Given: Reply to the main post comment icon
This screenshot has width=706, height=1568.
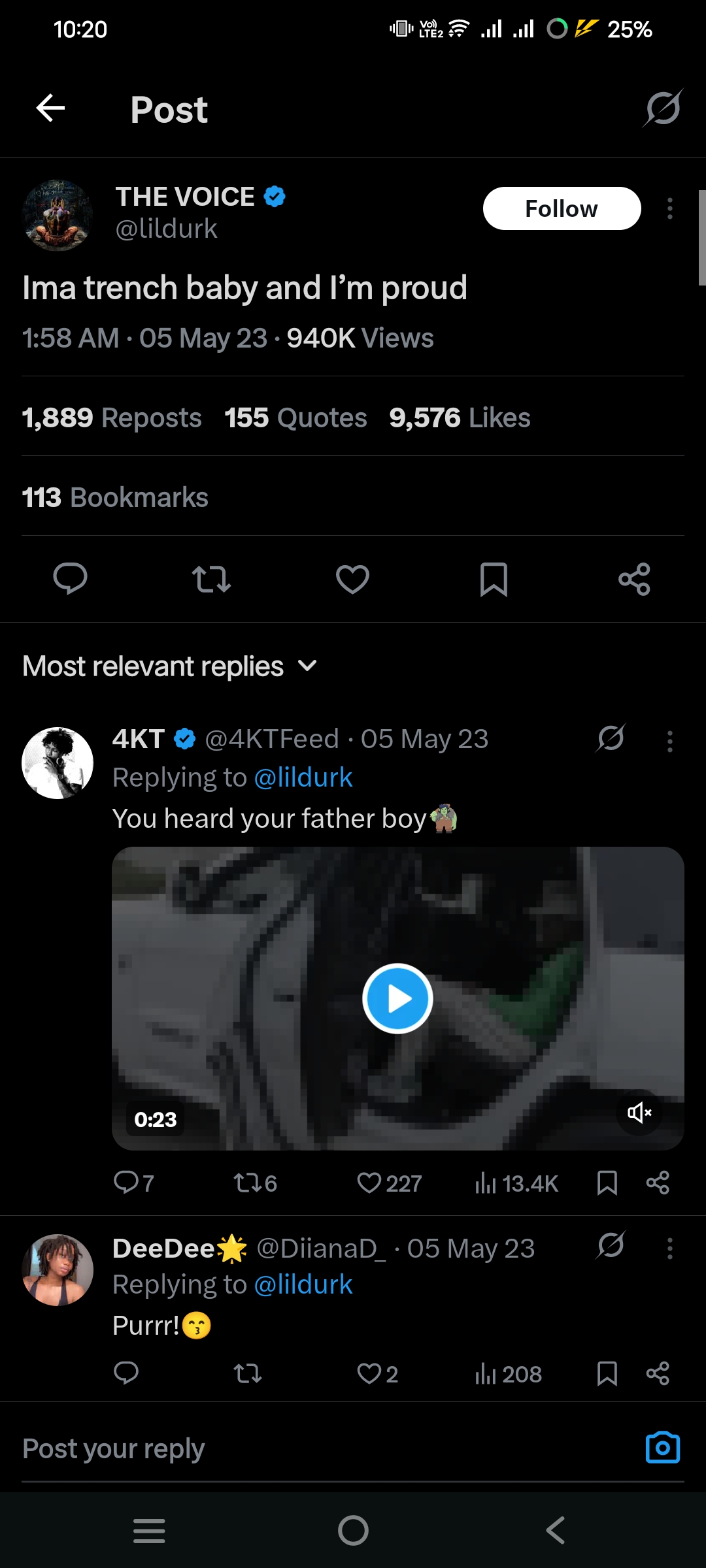Looking at the screenshot, I should click(70, 579).
